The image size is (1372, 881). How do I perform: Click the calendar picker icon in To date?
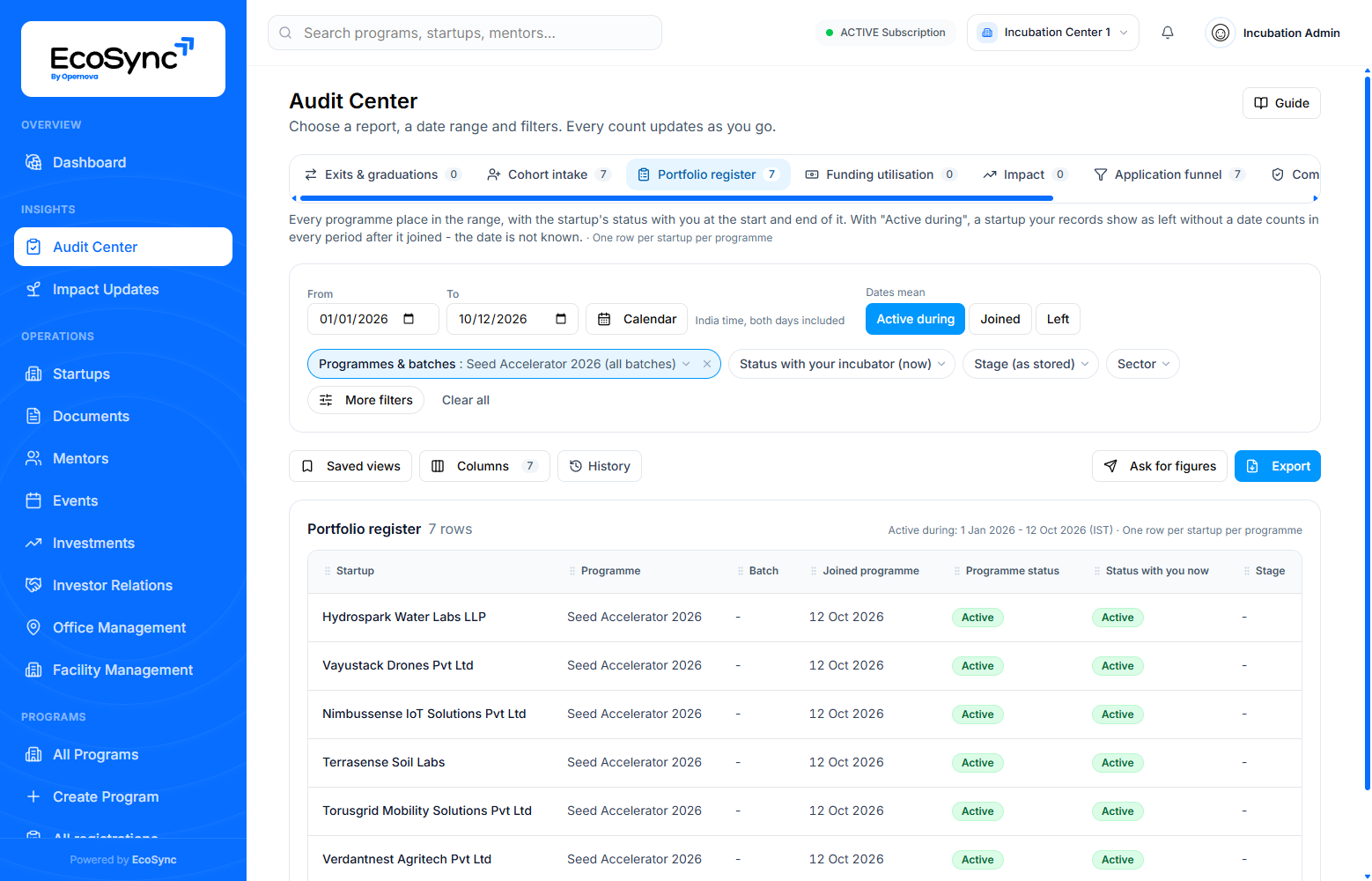[561, 319]
